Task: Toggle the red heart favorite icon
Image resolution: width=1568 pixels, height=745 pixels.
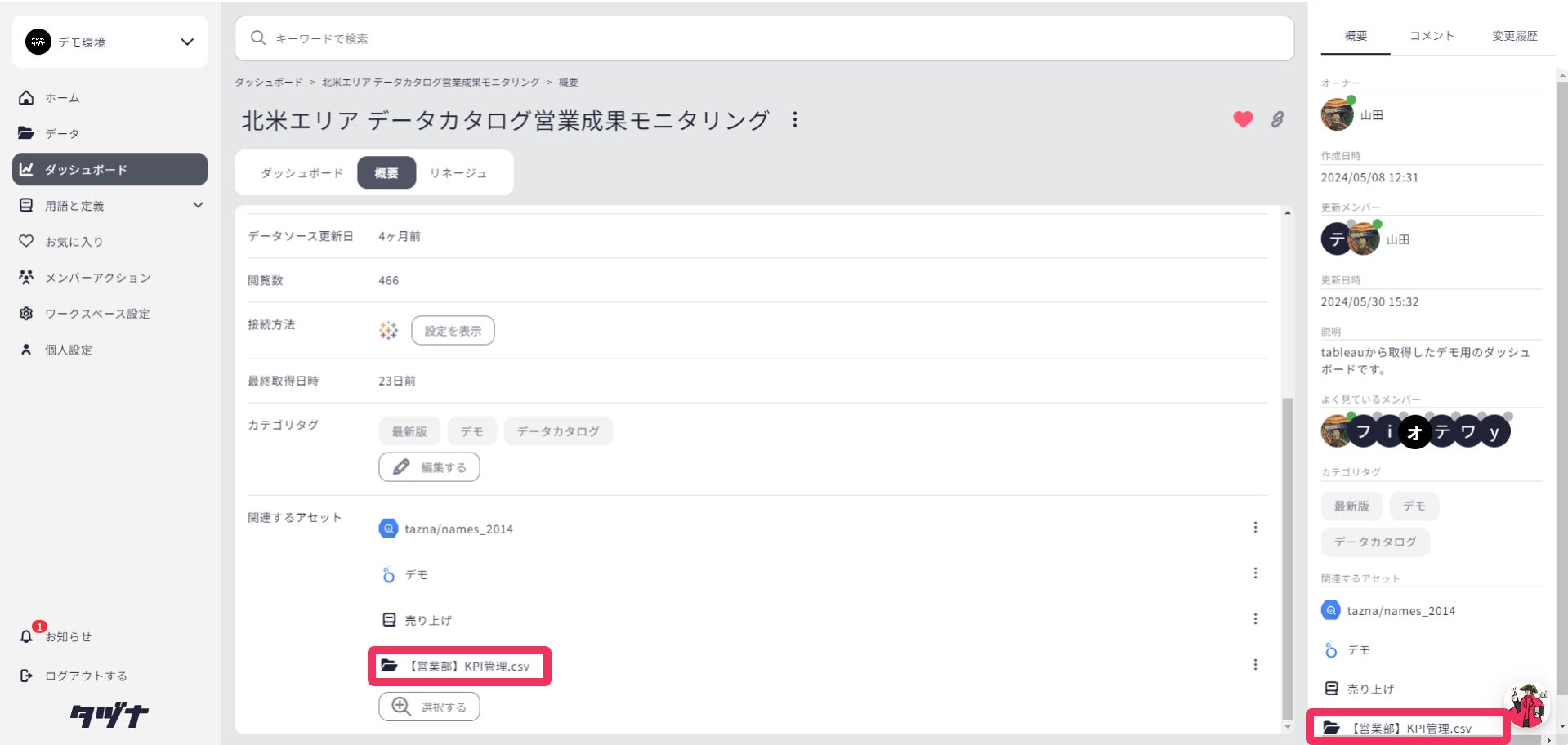Action: tap(1243, 120)
